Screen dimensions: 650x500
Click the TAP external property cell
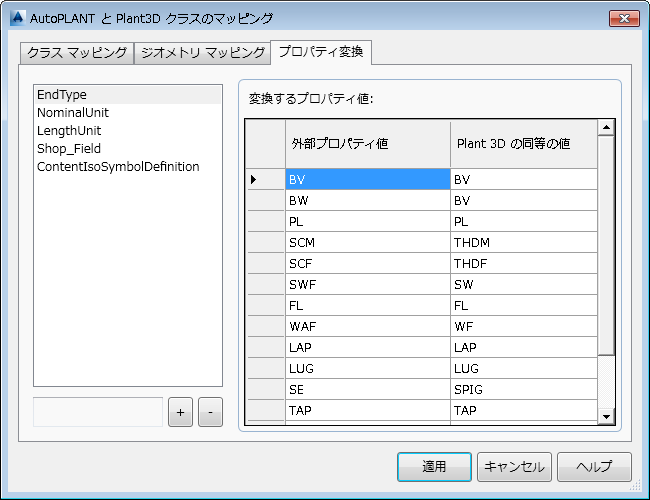[x=368, y=411]
